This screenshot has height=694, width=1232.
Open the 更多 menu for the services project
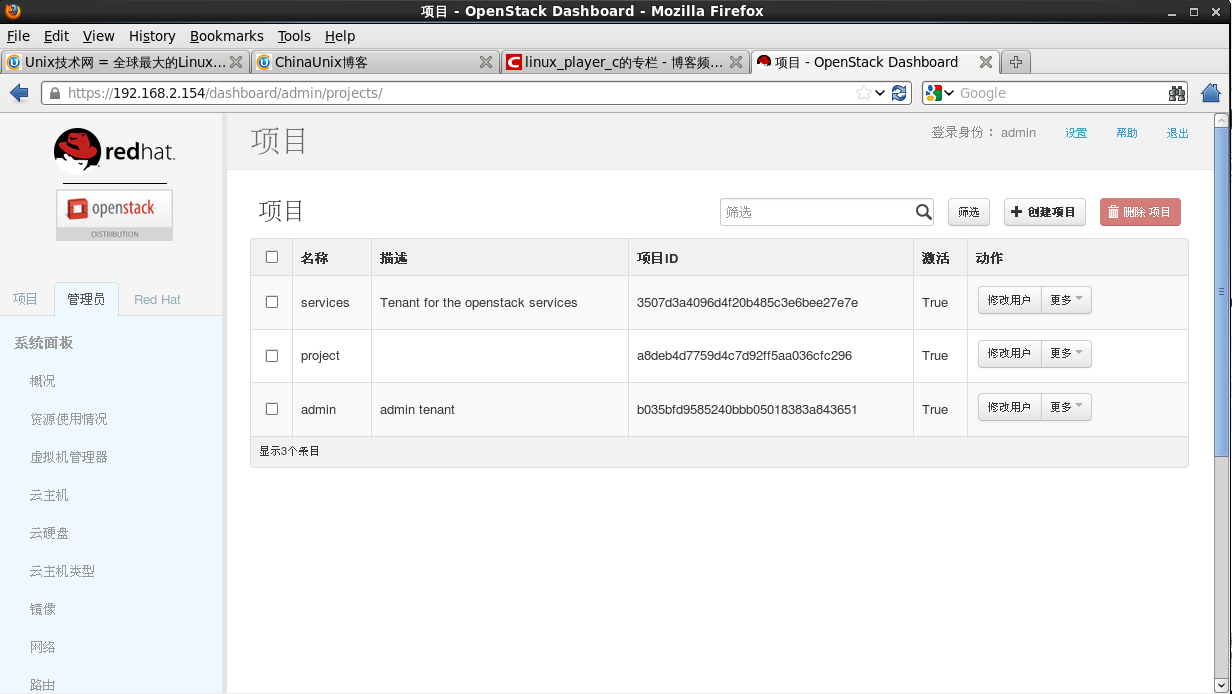tap(1065, 299)
